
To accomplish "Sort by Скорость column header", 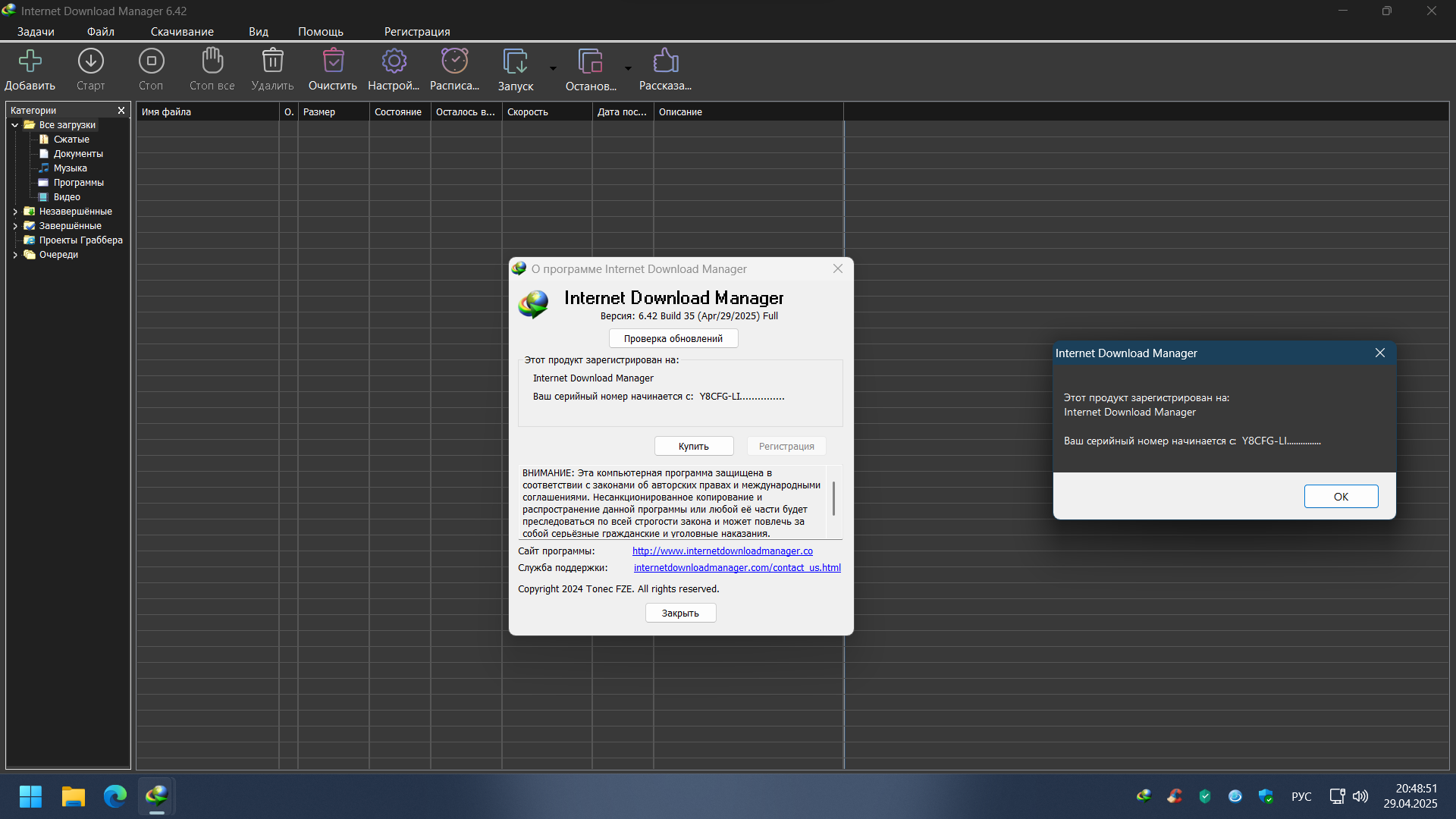I will click(547, 112).
